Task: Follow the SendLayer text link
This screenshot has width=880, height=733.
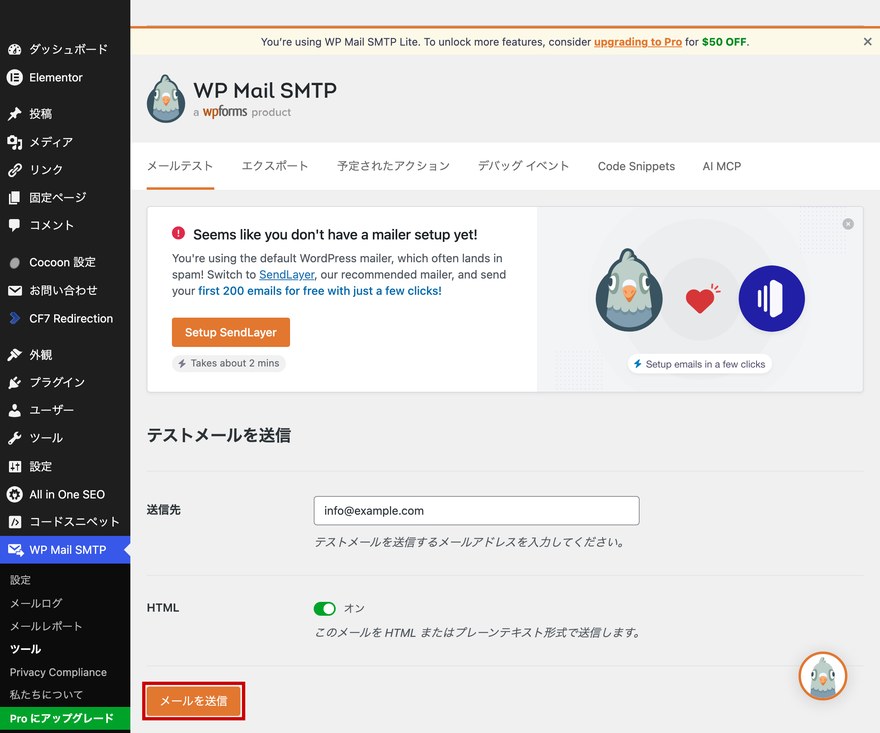Action: 287,274
